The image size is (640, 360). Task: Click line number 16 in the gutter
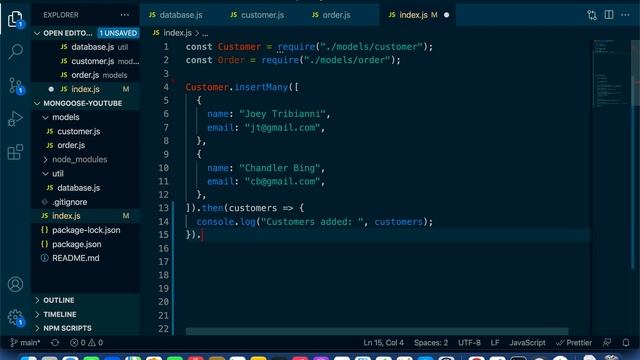[163, 248]
